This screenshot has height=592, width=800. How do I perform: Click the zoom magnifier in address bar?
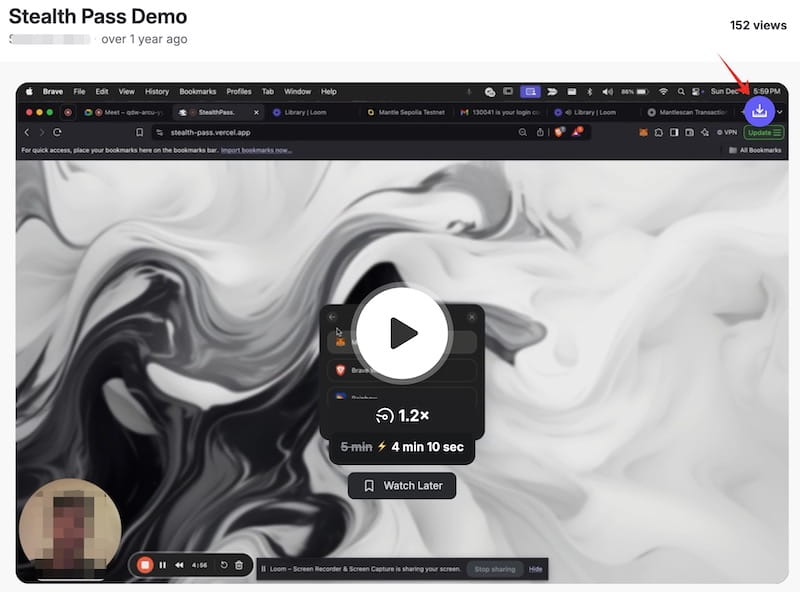522,132
